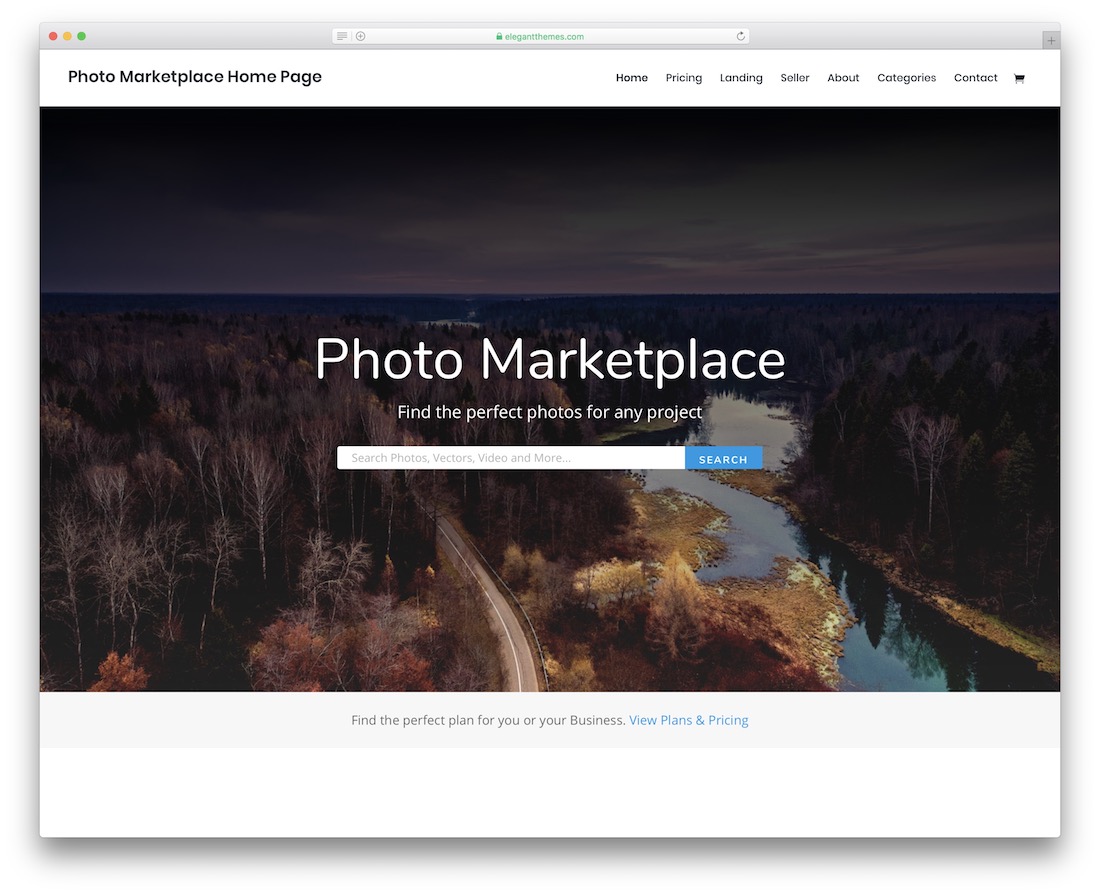This screenshot has width=1100, height=894.
Task: Follow the View Plans & Pricing link
Action: click(688, 720)
